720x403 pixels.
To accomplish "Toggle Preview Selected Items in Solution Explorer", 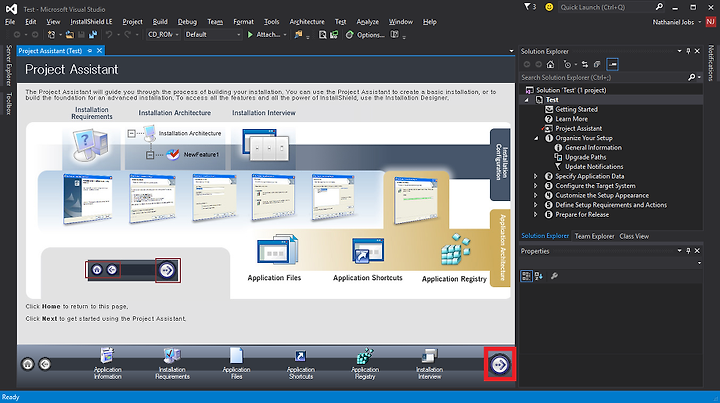I will (x=613, y=64).
